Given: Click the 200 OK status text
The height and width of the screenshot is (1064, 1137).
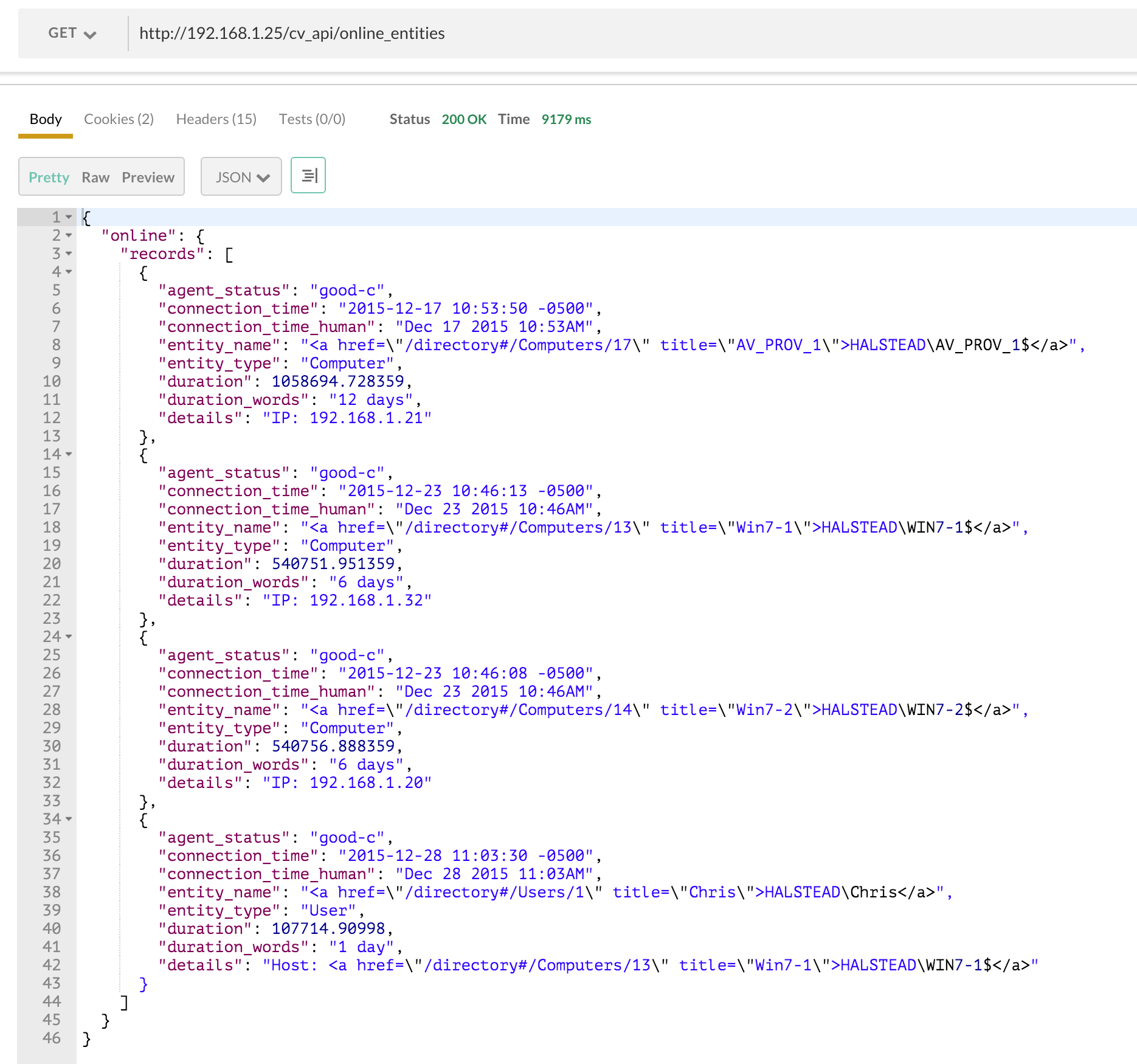Looking at the screenshot, I should click(x=463, y=119).
